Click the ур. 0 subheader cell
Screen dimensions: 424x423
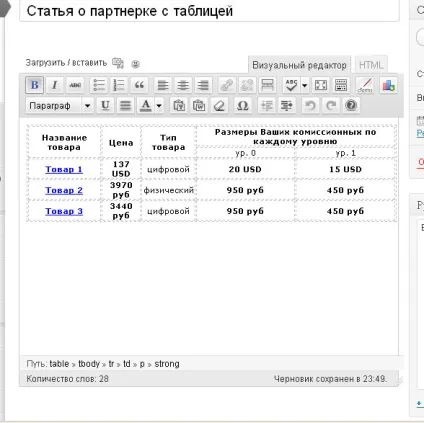pos(245,153)
